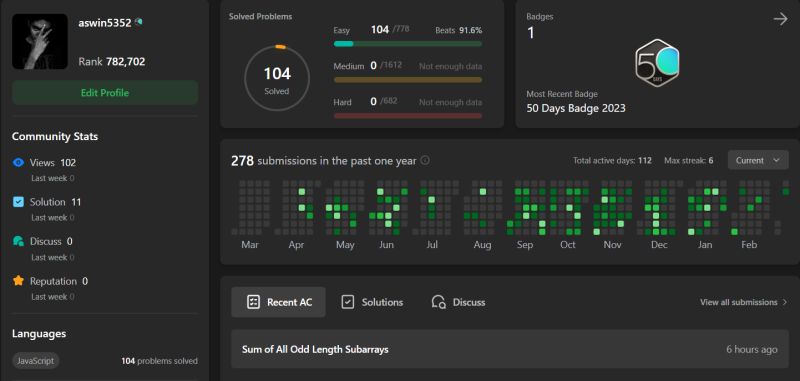Click the info icon next to submissions count
This screenshot has height=381, width=800.
click(x=425, y=161)
